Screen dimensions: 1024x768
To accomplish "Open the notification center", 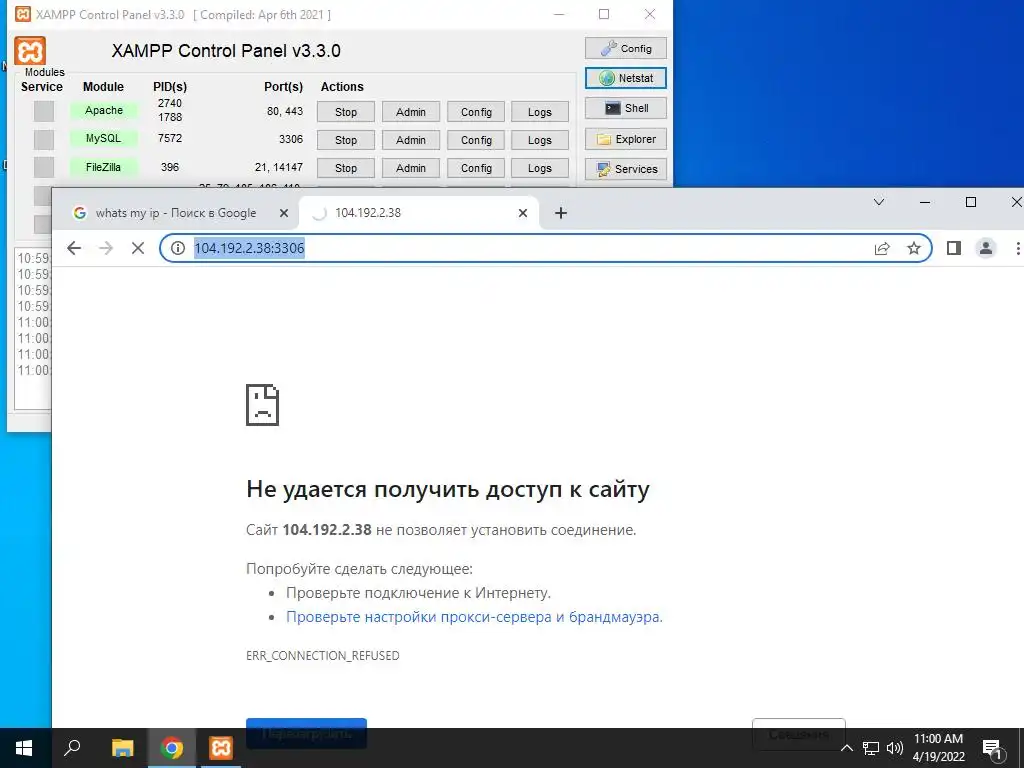I will (x=992, y=748).
